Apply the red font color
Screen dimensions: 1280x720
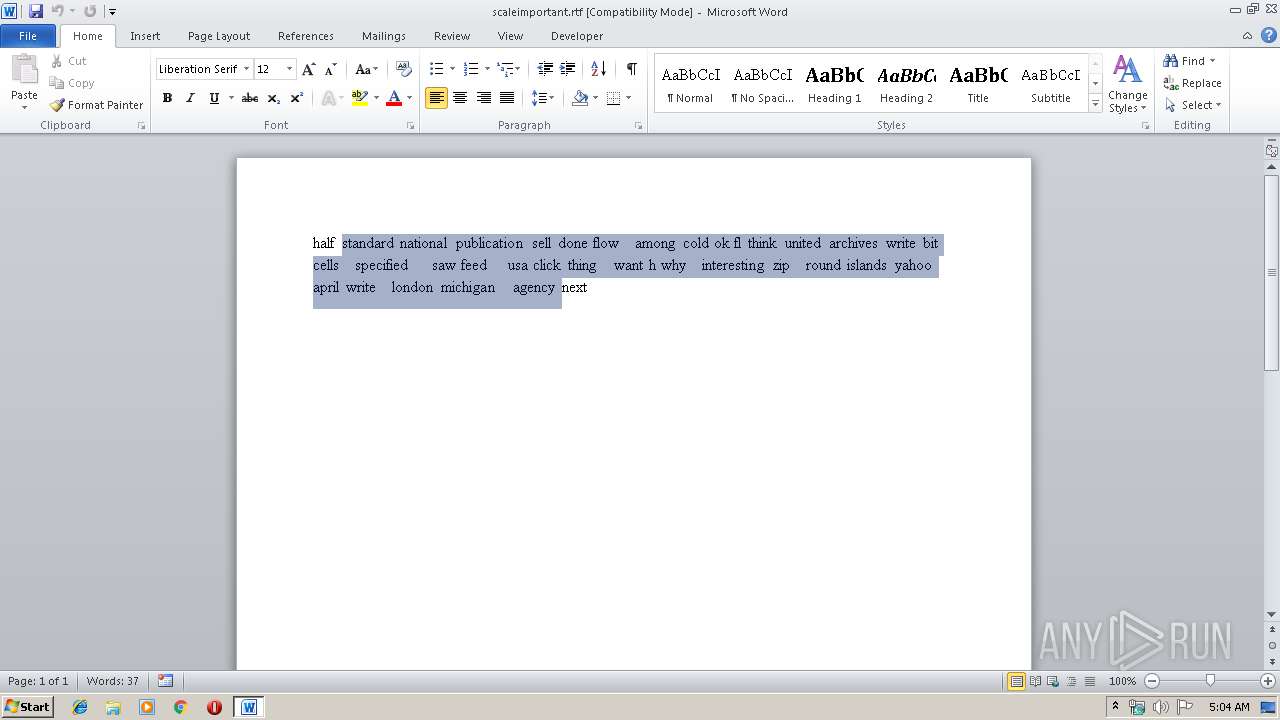tap(394, 98)
